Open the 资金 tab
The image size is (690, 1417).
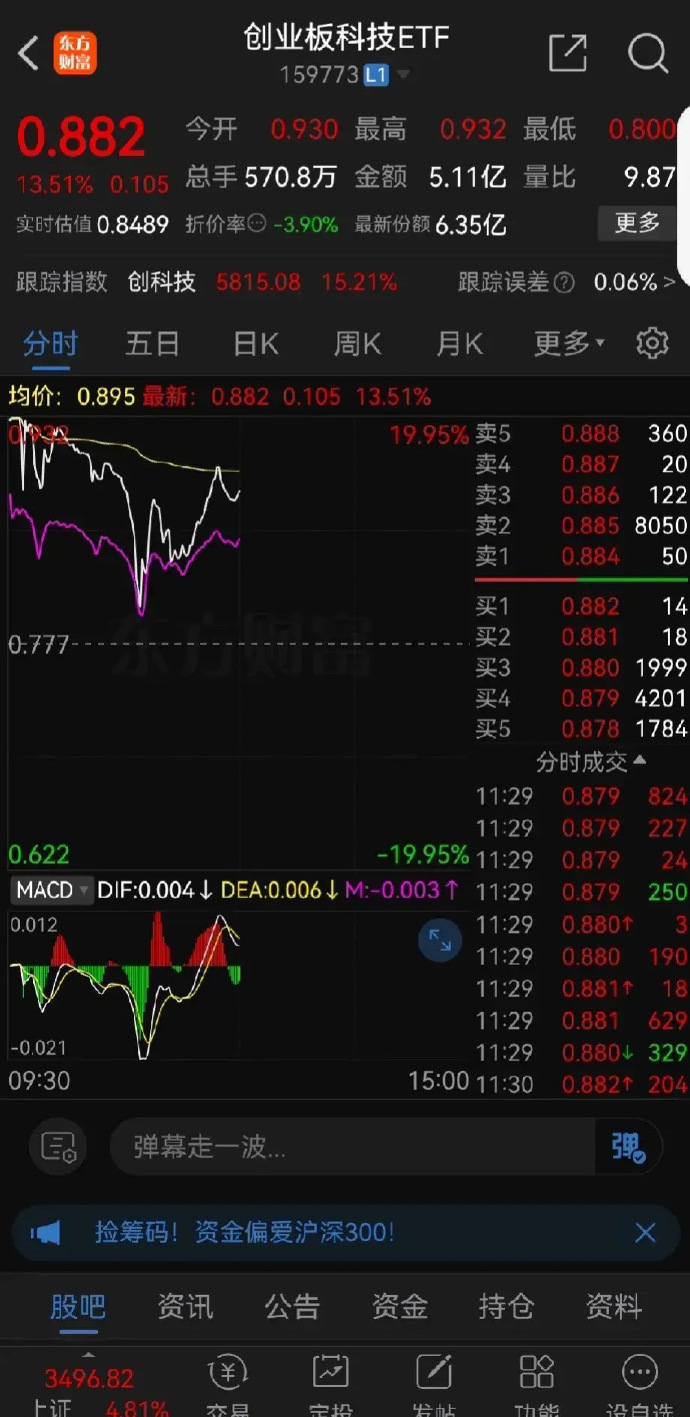[x=399, y=1306]
